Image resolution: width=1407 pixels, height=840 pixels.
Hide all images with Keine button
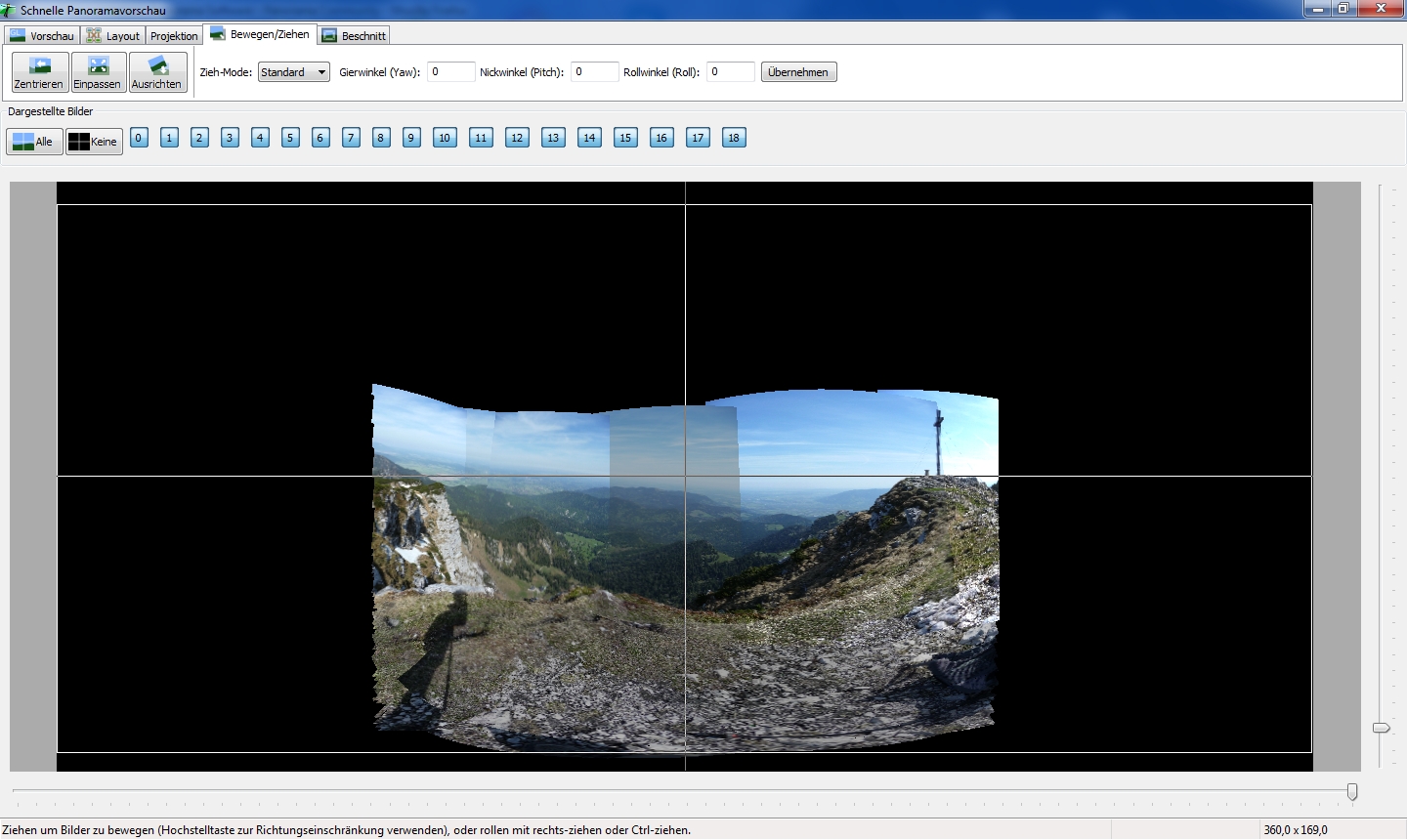pos(94,142)
